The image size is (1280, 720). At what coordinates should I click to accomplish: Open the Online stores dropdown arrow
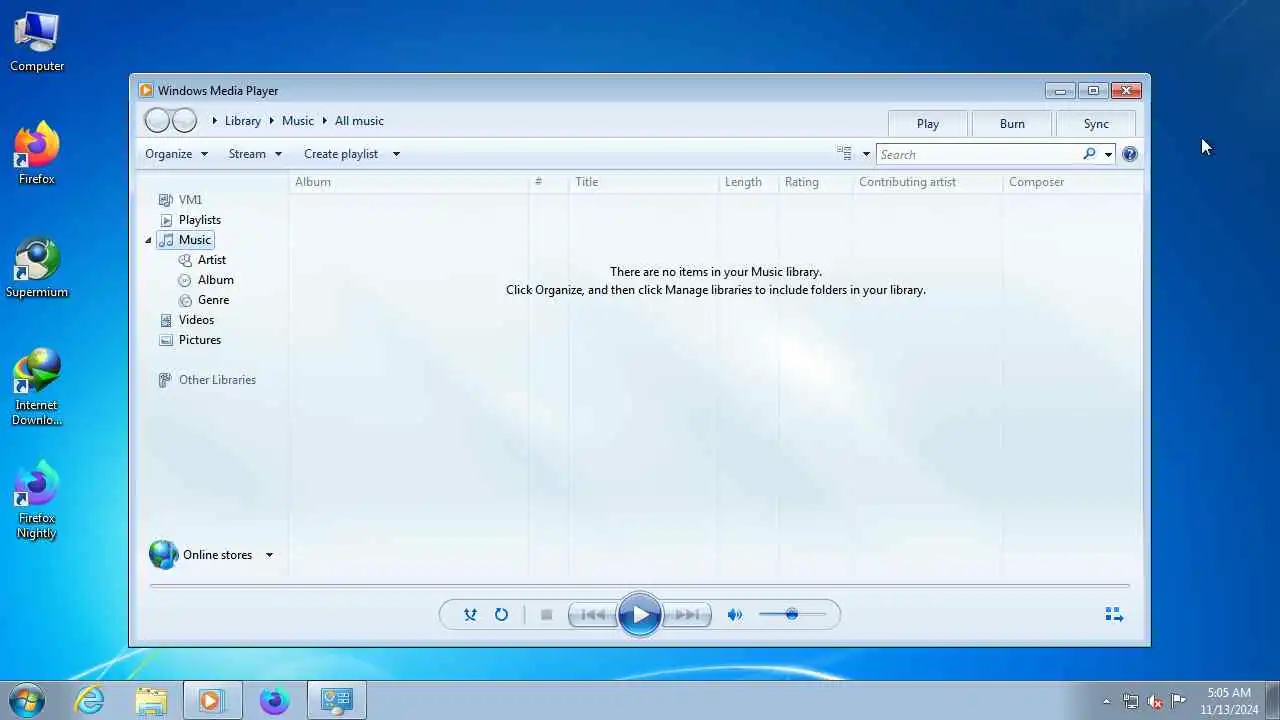tap(269, 555)
